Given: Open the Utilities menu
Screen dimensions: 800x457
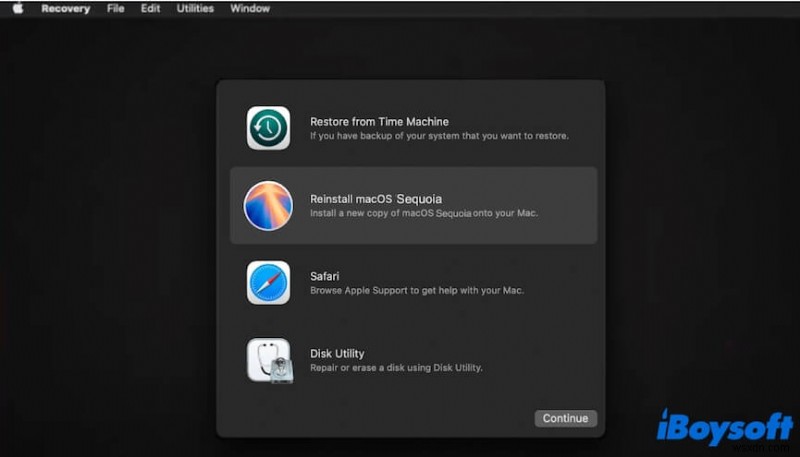Looking at the screenshot, I should 195,8.
